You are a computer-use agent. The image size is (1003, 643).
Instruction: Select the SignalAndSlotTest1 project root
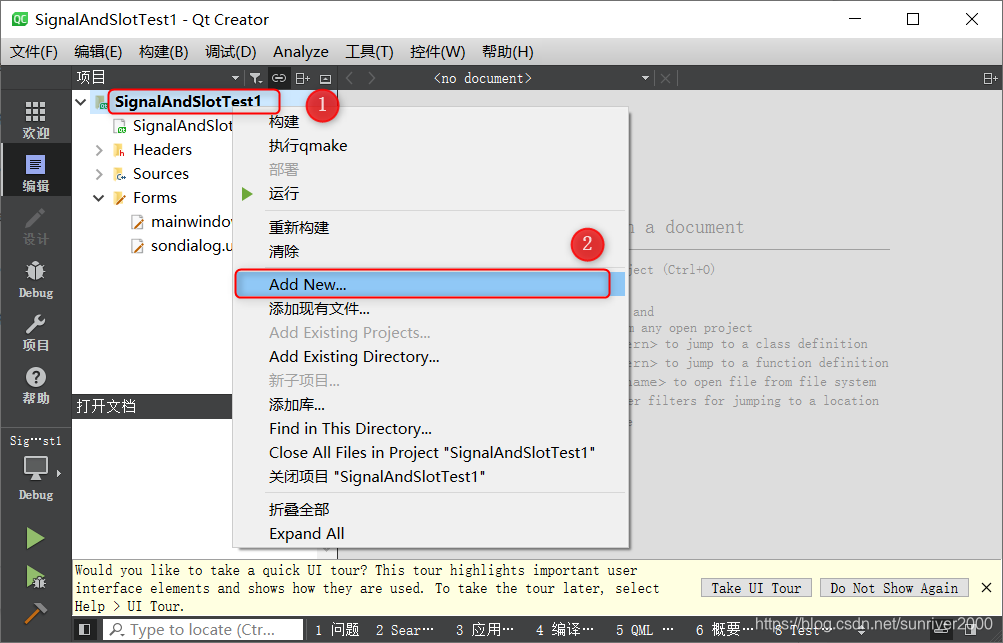[187, 102]
